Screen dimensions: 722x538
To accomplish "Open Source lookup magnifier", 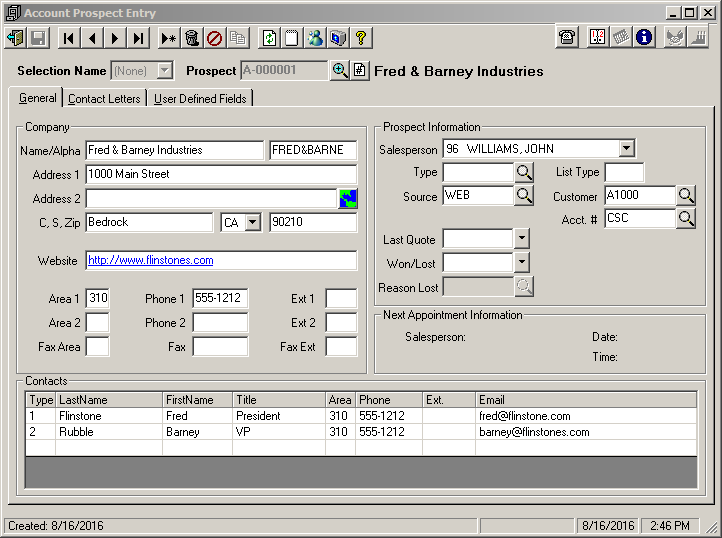I will click(524, 195).
